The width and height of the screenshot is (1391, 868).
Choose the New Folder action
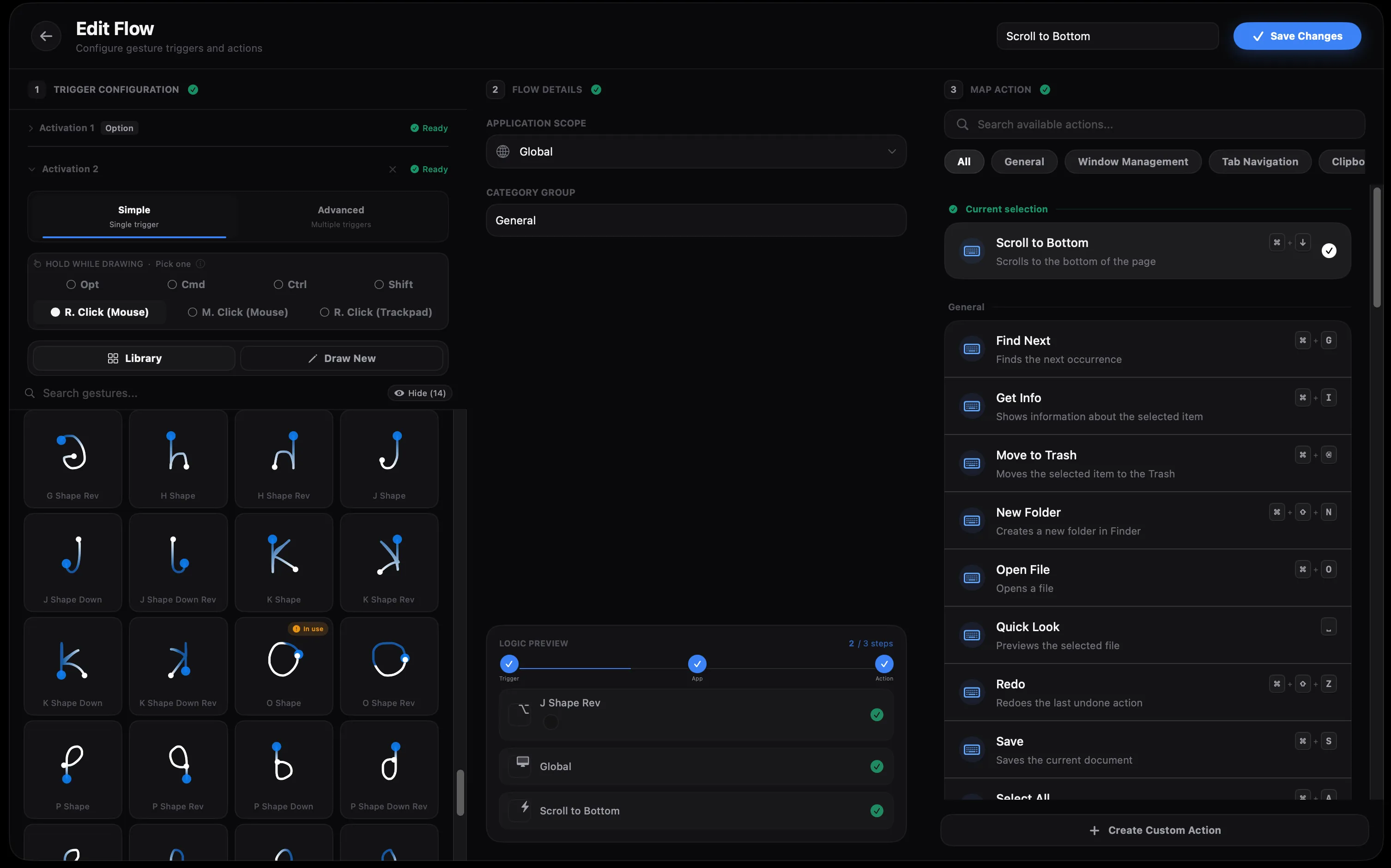[1147, 521]
